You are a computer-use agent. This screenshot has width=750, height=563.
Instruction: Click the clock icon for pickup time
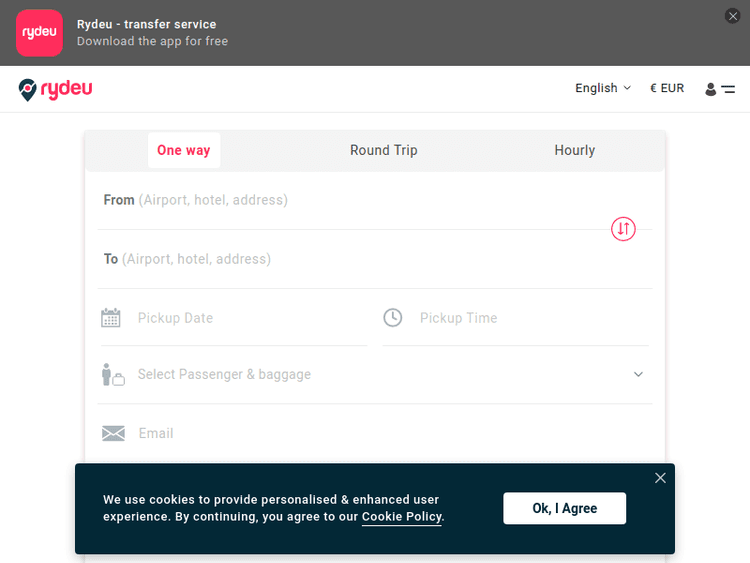[393, 317]
